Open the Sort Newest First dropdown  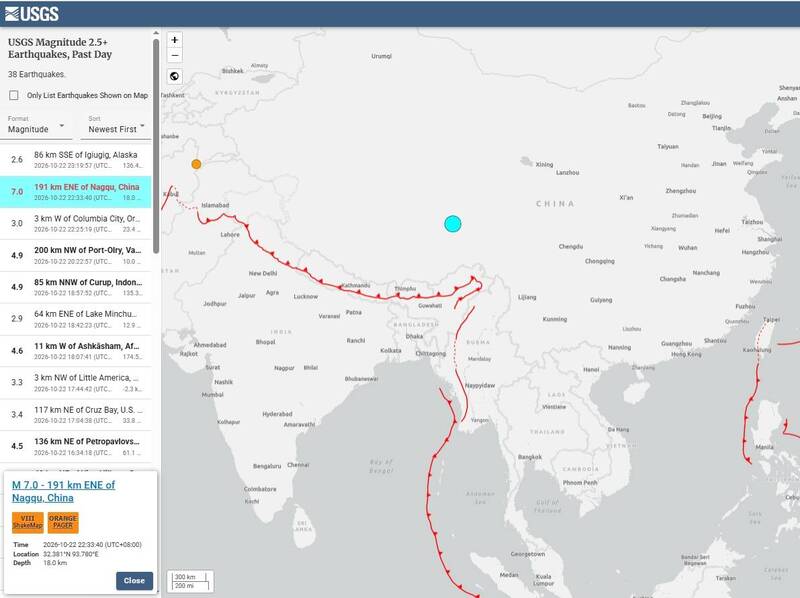click(116, 126)
